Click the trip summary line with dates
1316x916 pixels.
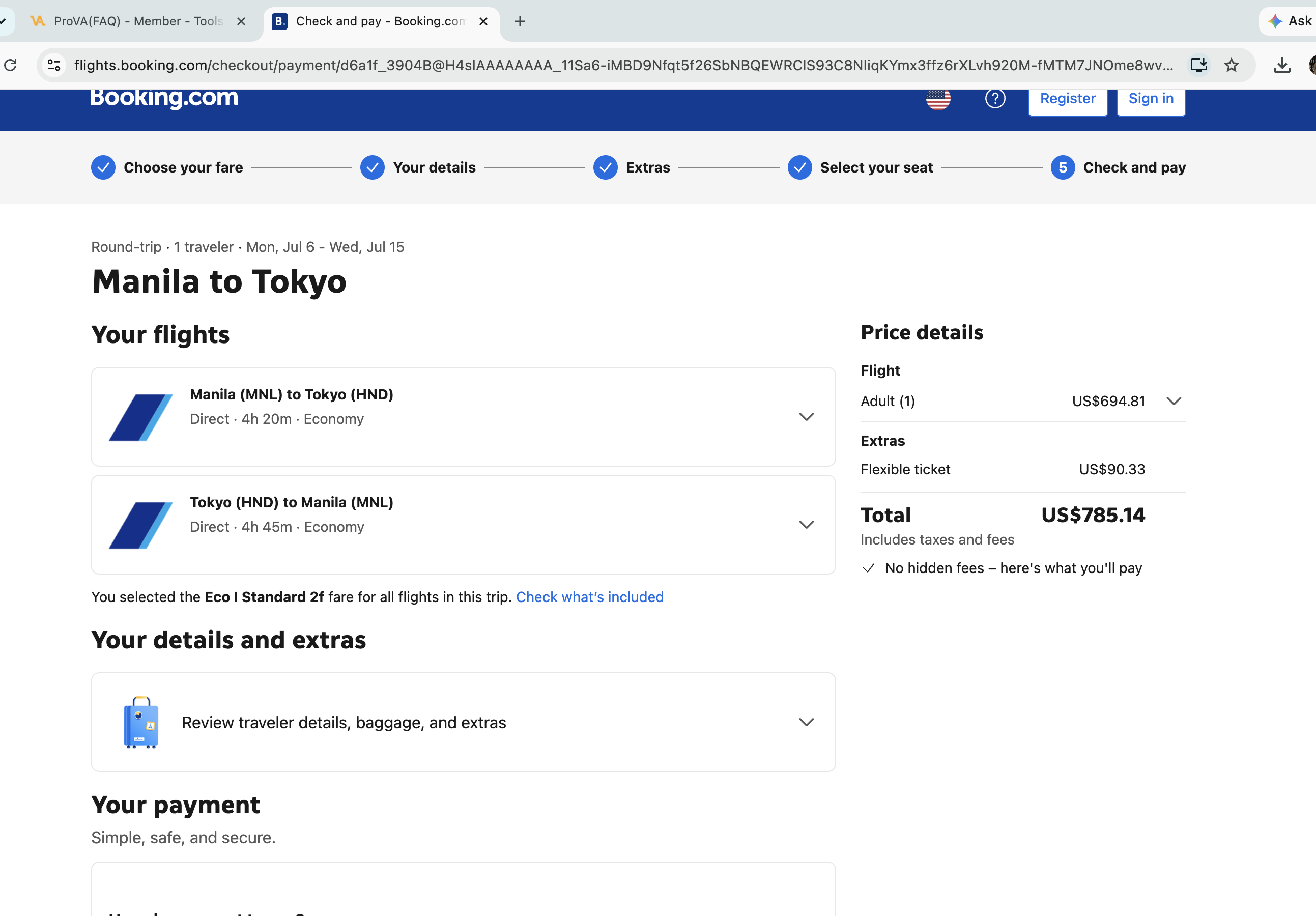(x=248, y=247)
